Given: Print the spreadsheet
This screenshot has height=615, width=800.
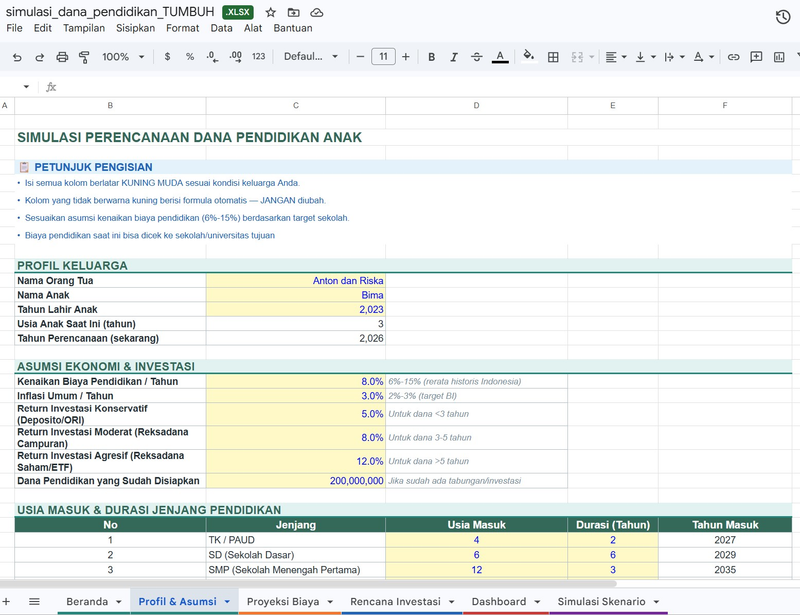Looking at the screenshot, I should (x=62, y=57).
